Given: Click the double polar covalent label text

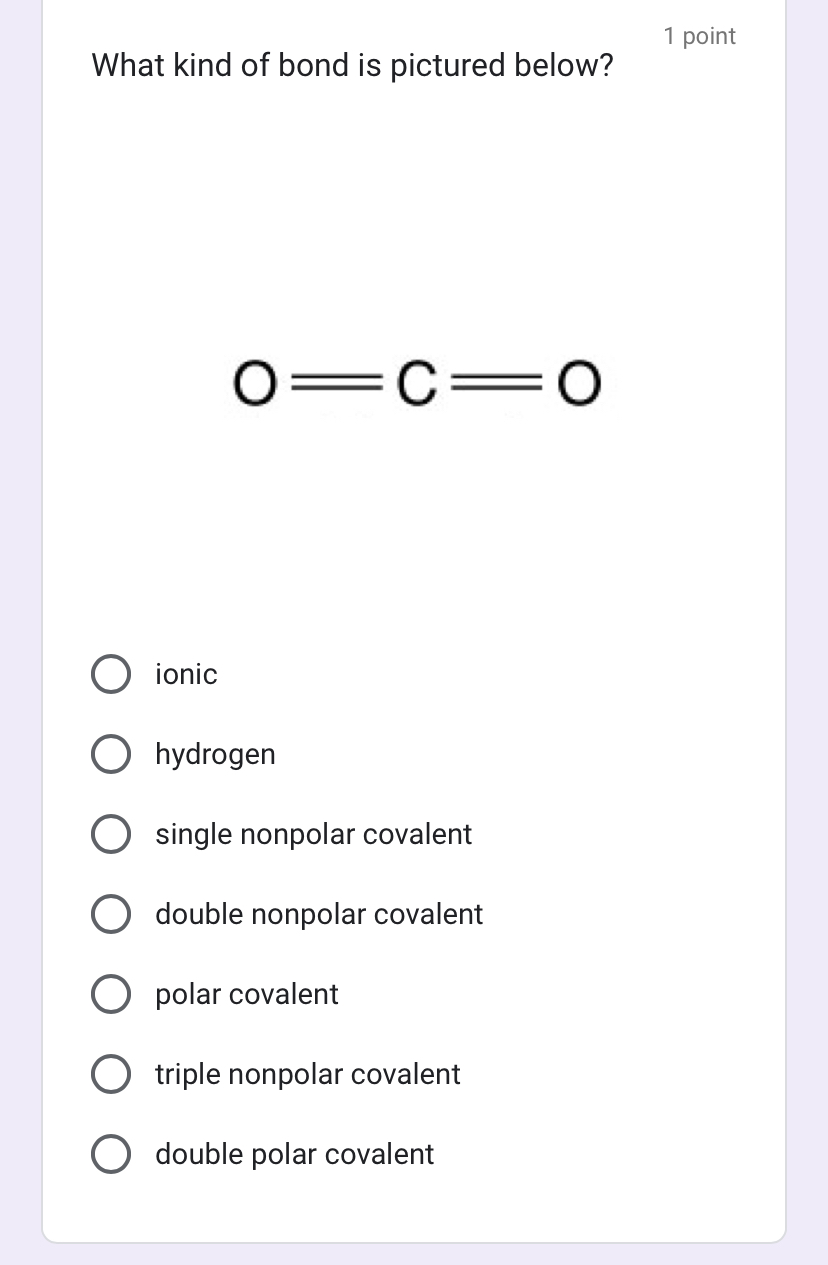Looking at the screenshot, I should click(x=294, y=1154).
